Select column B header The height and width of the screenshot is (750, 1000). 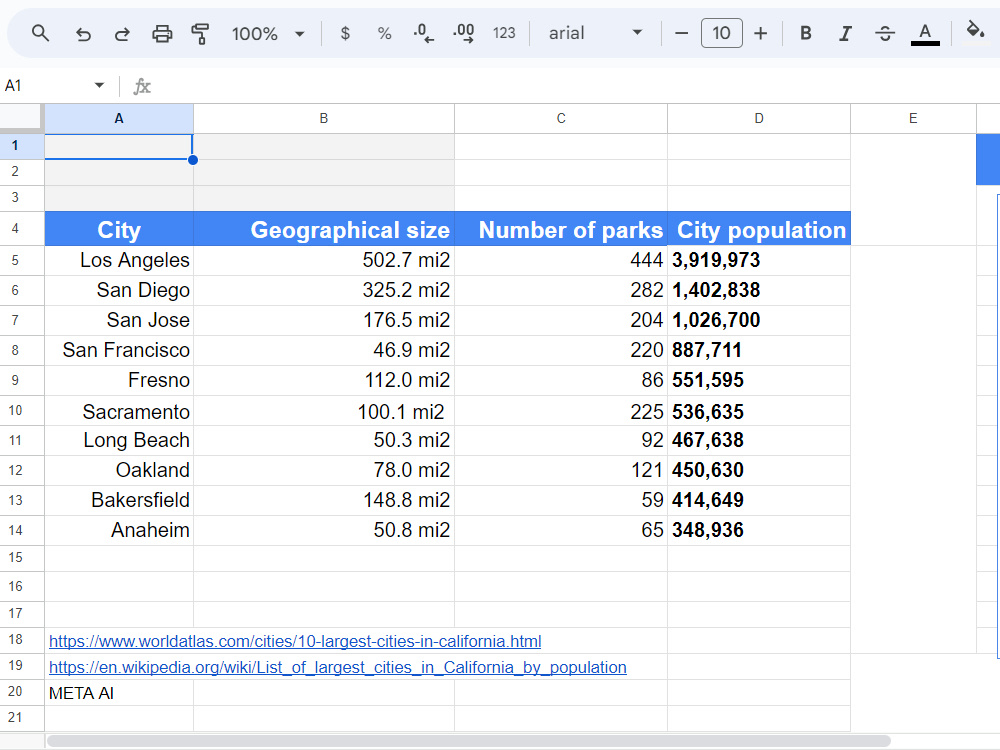coord(324,119)
